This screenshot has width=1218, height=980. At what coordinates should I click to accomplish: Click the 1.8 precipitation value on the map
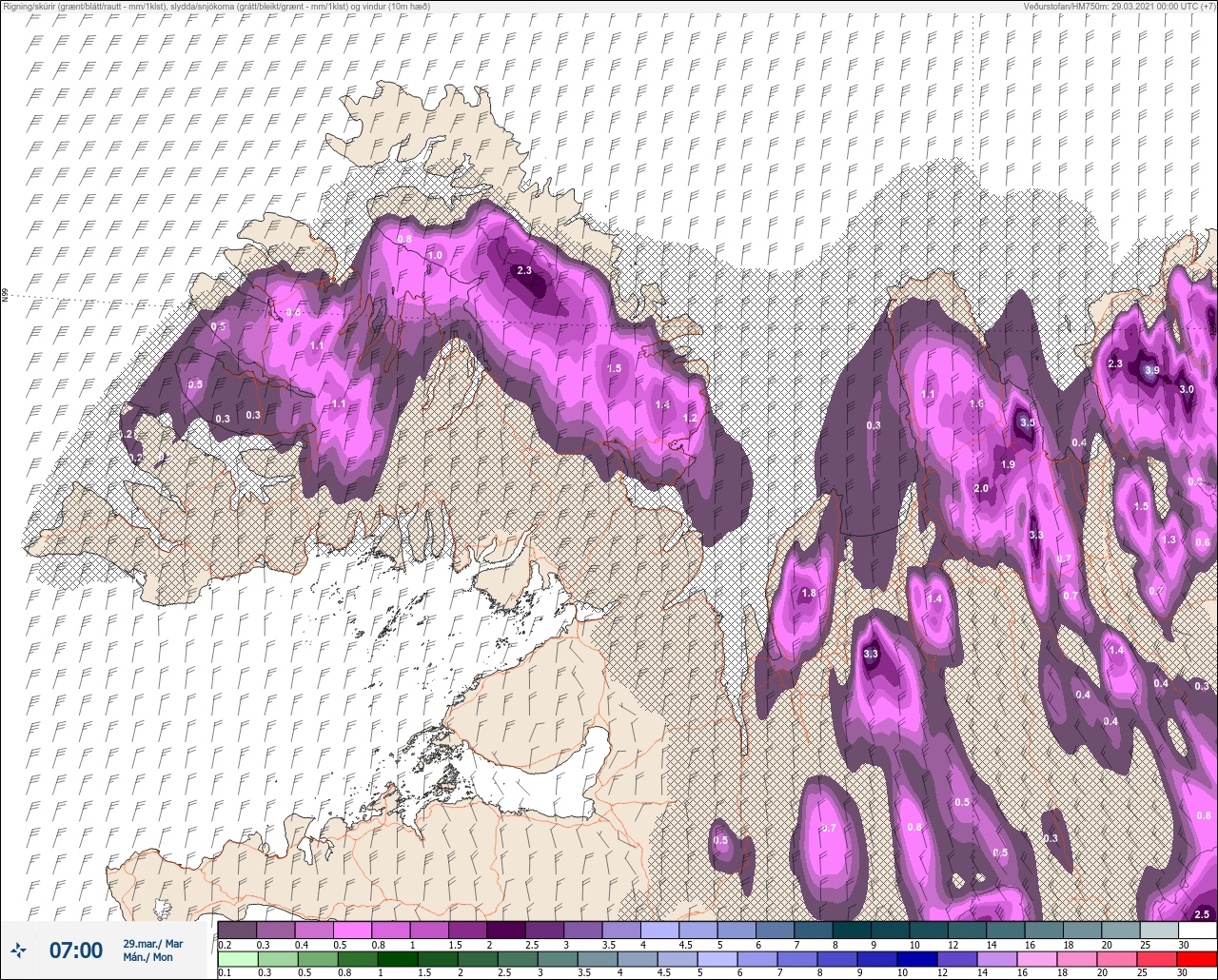click(x=809, y=594)
